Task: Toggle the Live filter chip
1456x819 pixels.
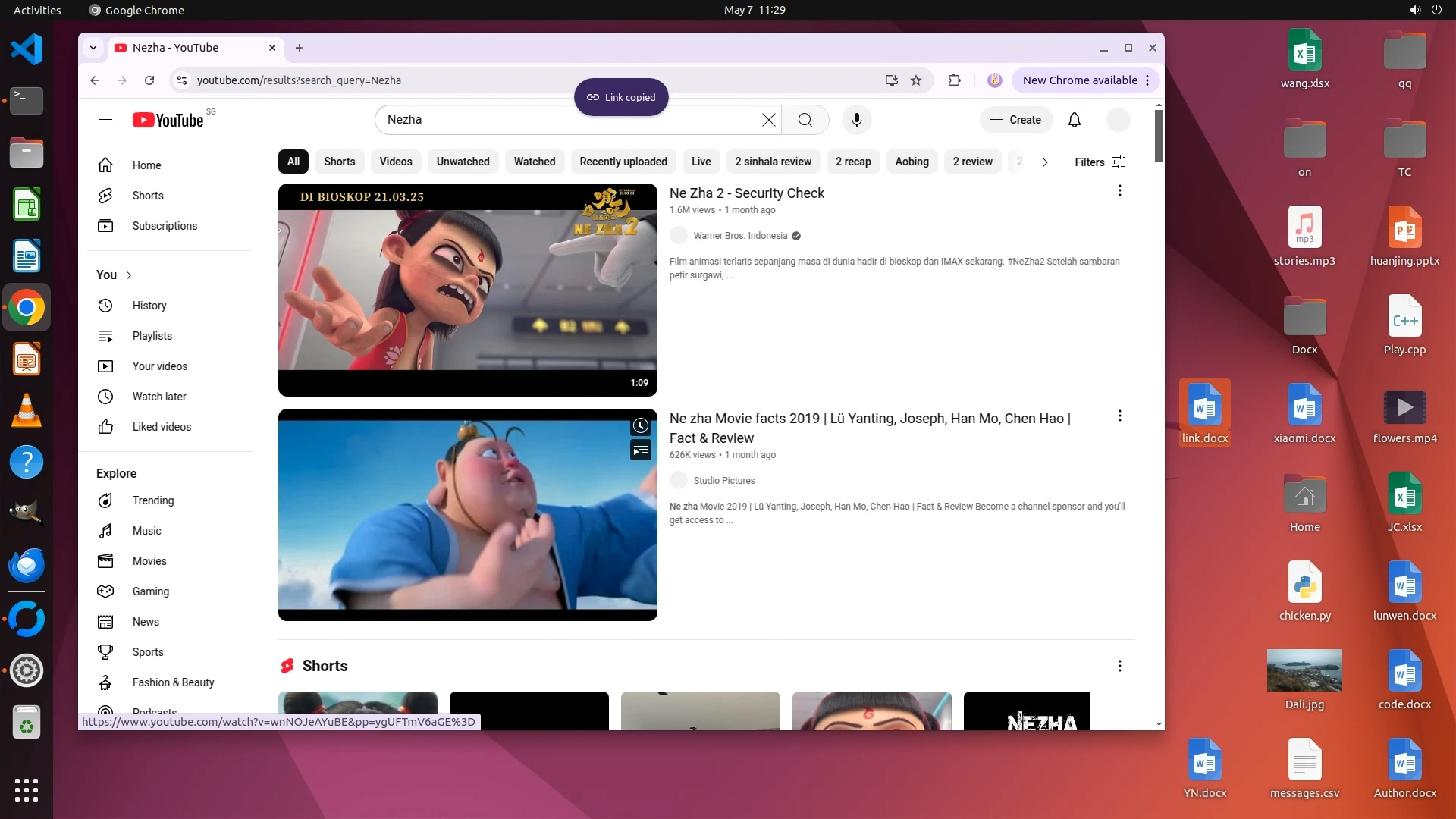Action: tap(701, 162)
